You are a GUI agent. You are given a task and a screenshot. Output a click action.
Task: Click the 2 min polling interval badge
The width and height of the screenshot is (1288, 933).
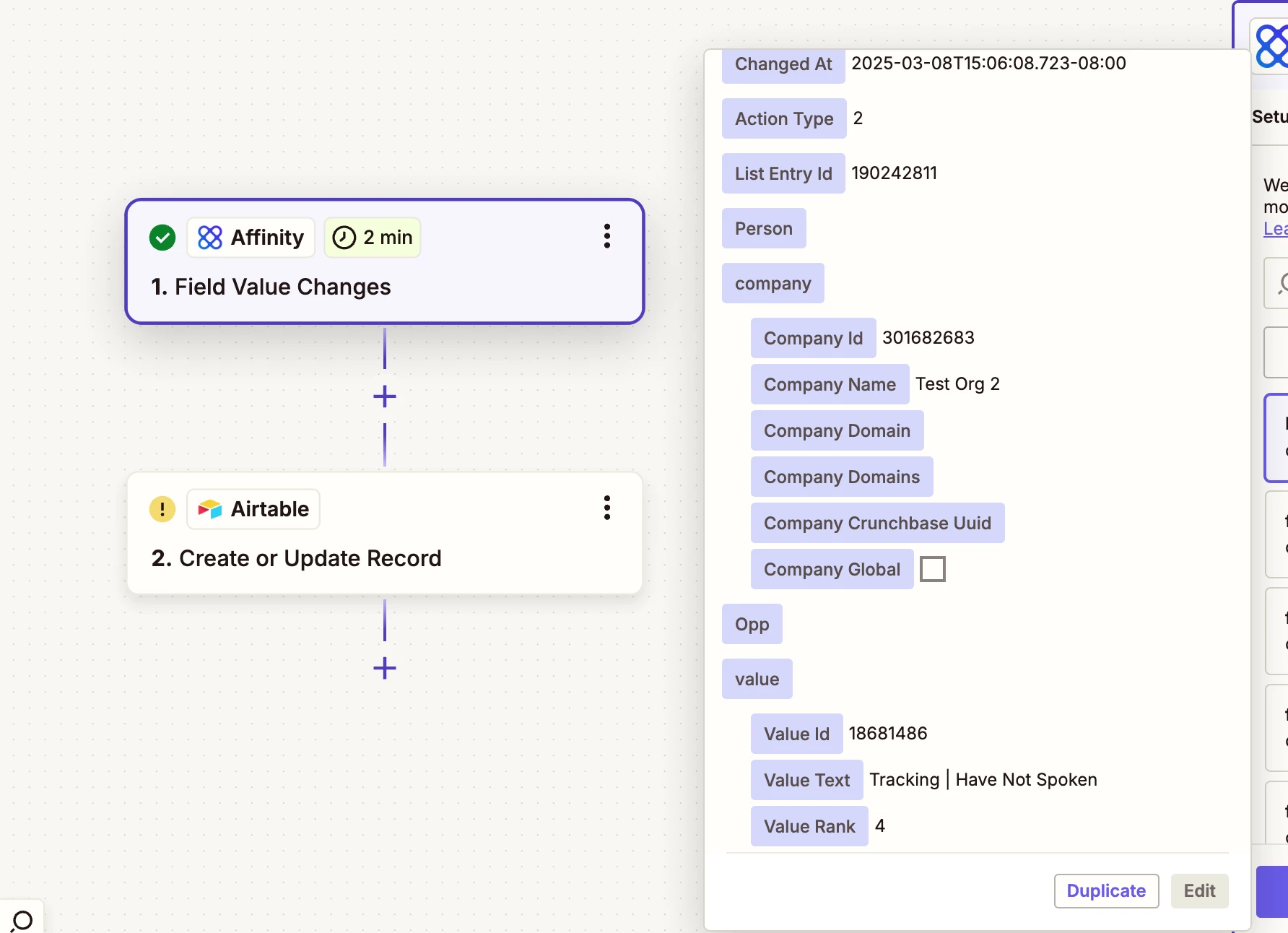[x=373, y=238]
